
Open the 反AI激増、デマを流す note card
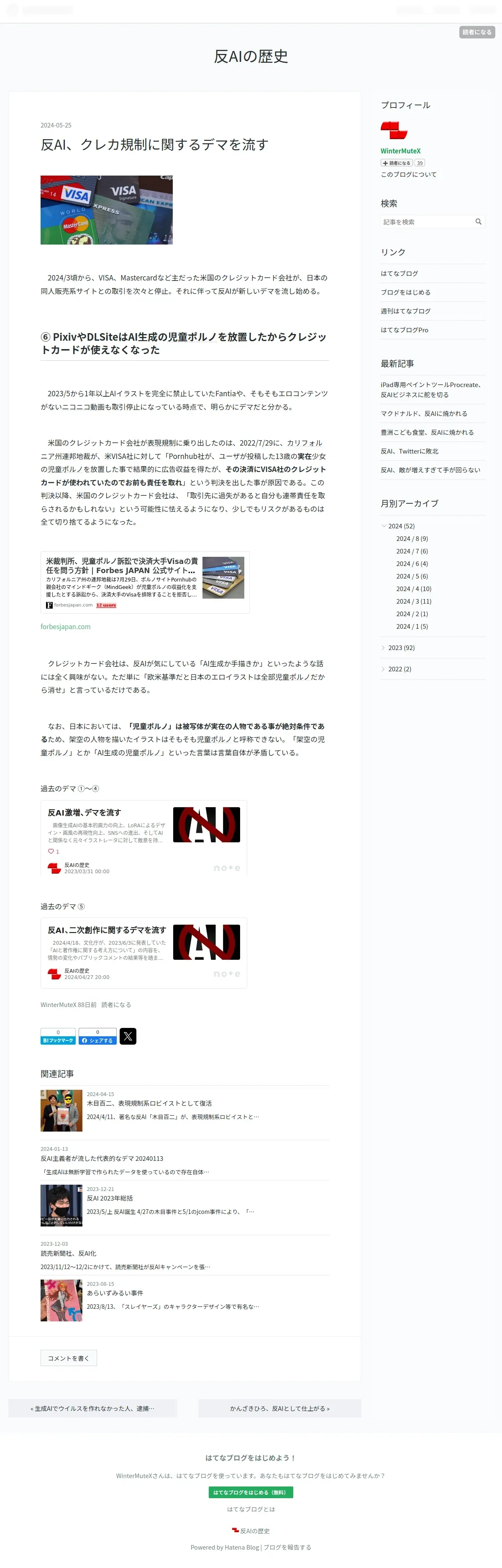144,838
